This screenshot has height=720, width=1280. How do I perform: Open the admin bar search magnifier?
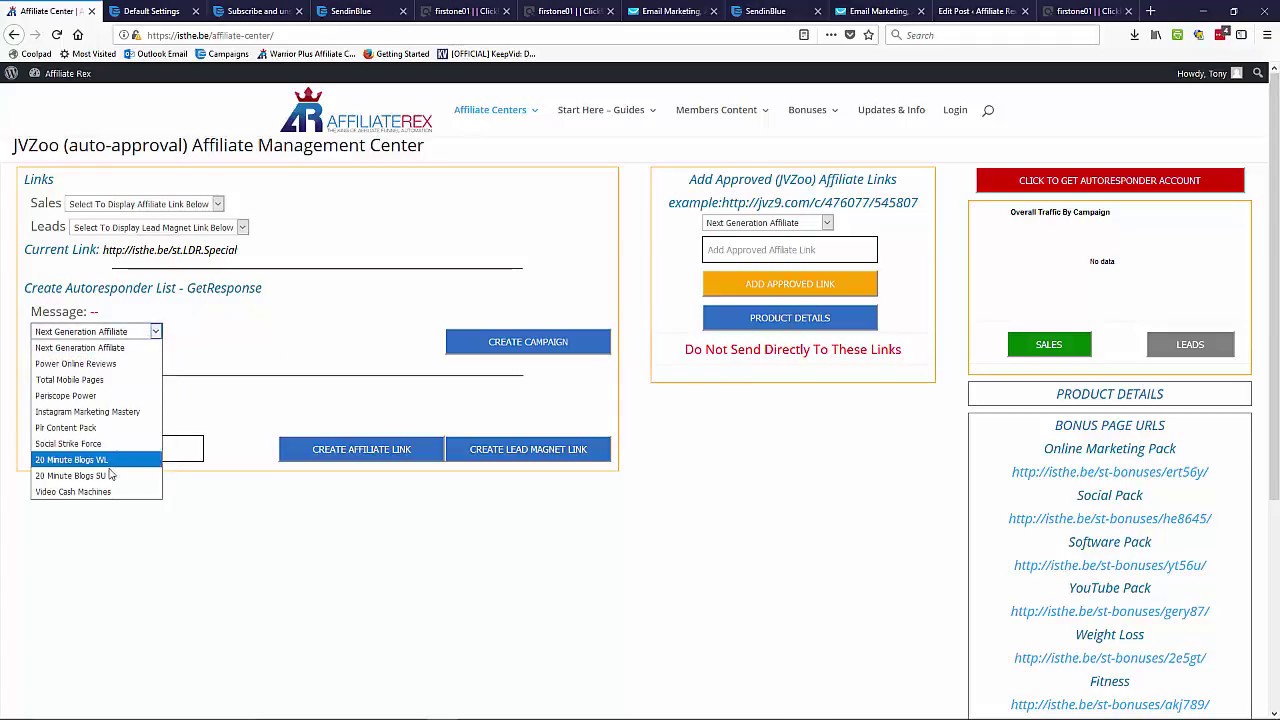pyautogui.click(x=1258, y=73)
